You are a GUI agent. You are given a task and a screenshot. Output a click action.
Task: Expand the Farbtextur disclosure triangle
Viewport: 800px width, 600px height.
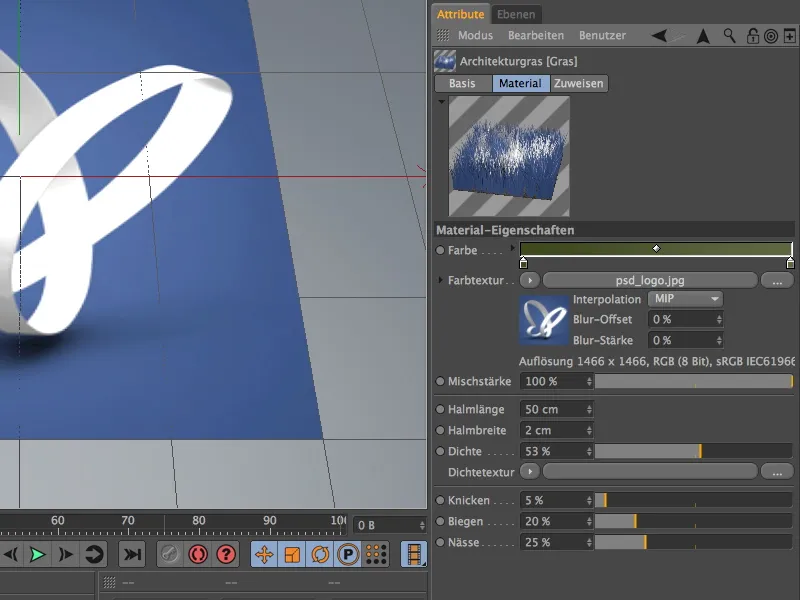441,281
